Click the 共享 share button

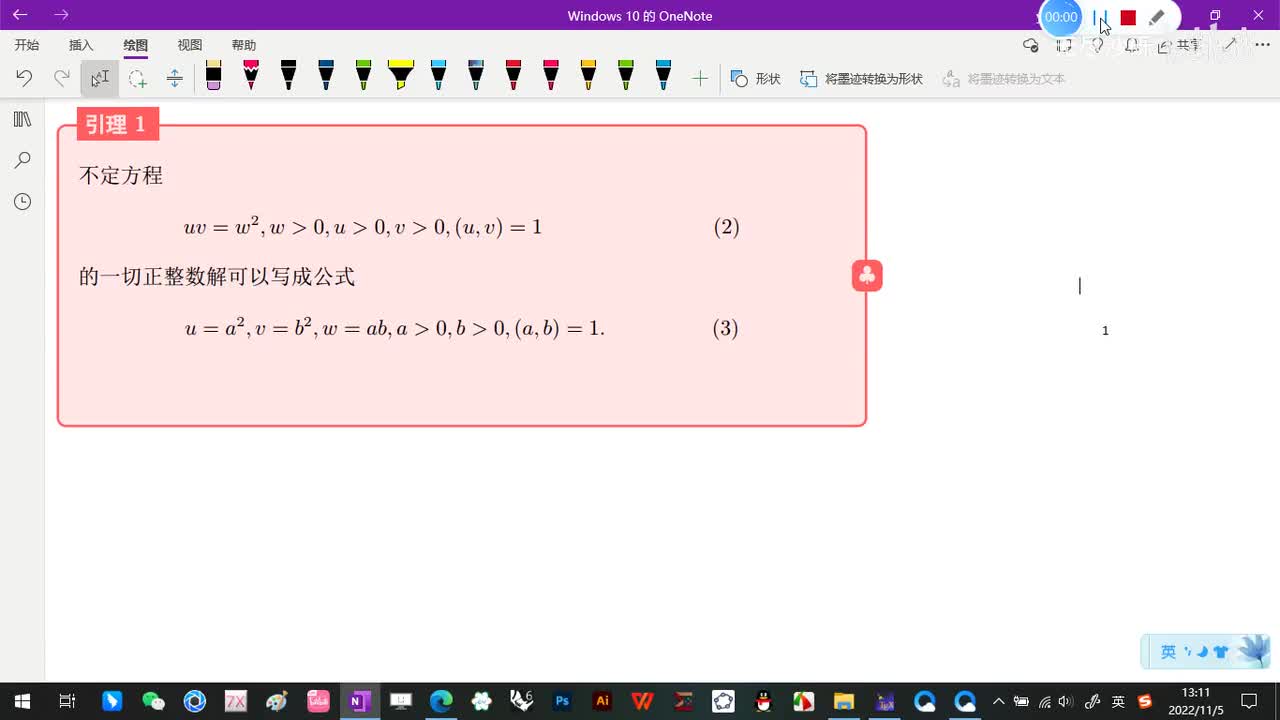[1178, 45]
